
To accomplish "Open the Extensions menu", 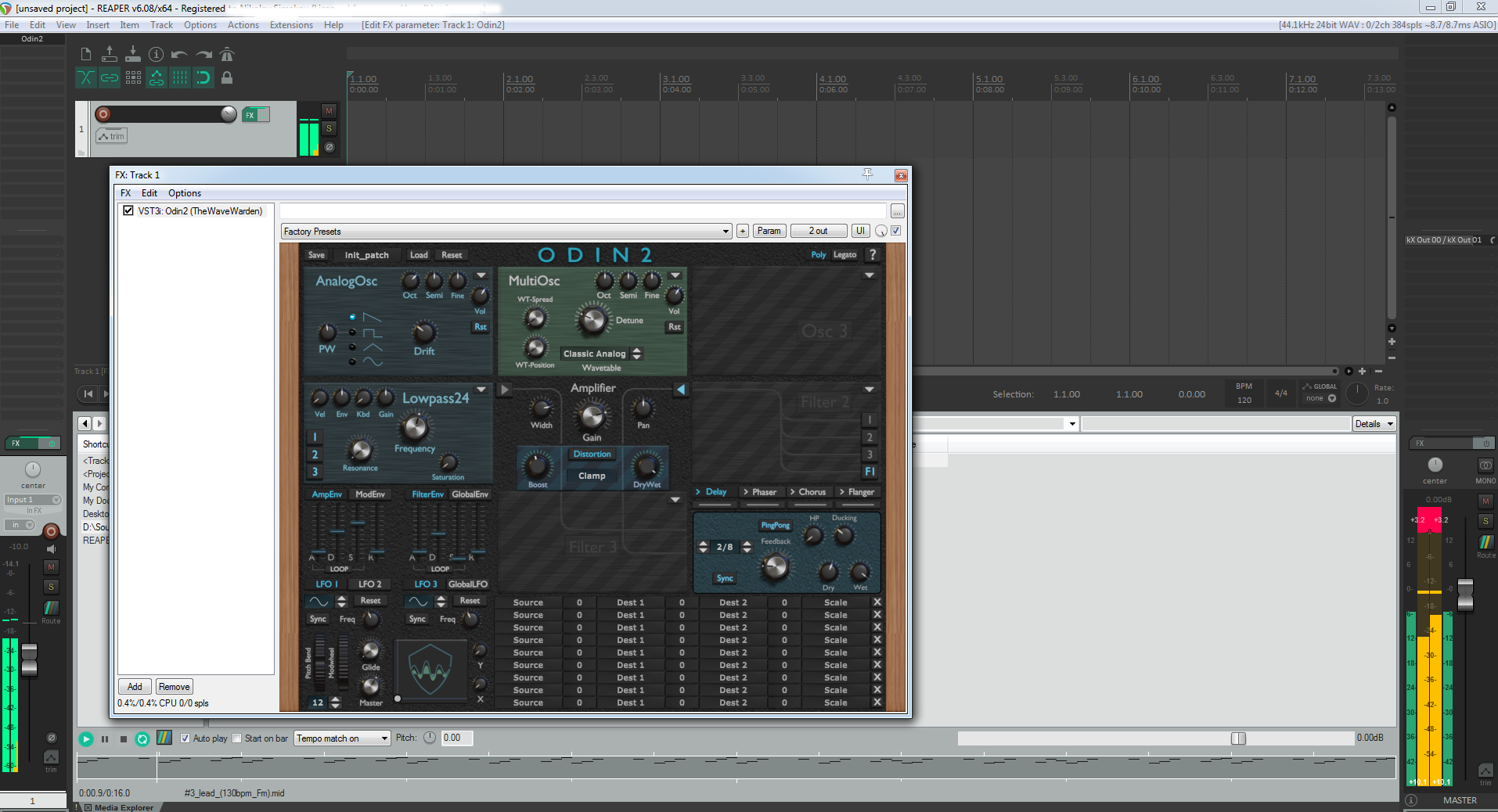I will tap(291, 25).
